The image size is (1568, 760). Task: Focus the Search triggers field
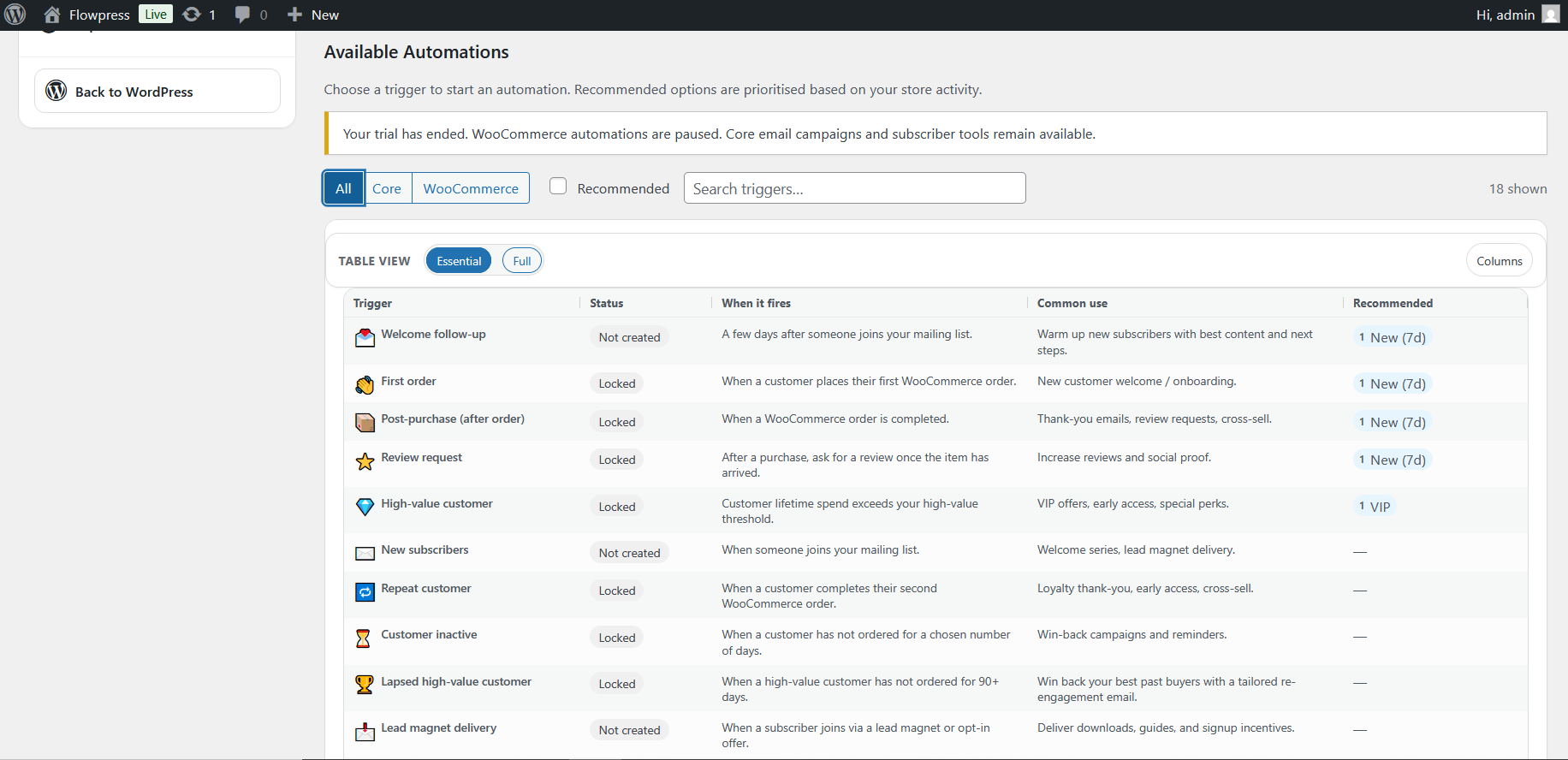[854, 188]
